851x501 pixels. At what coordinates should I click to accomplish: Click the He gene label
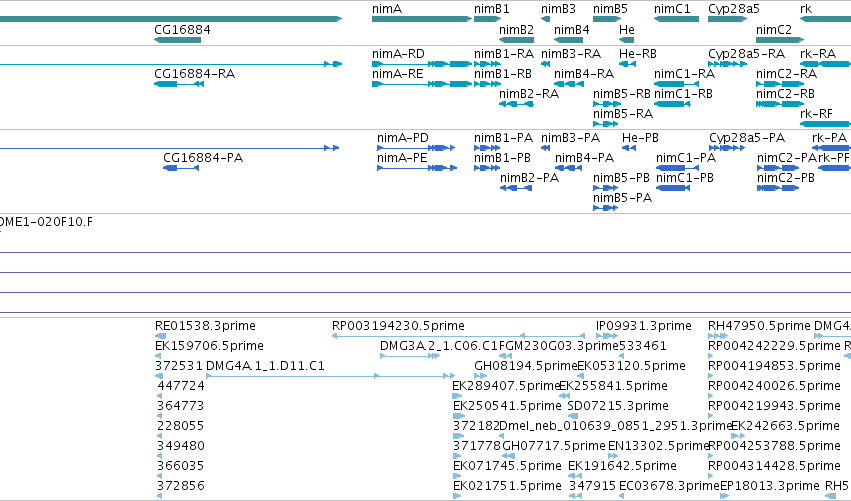pos(626,29)
